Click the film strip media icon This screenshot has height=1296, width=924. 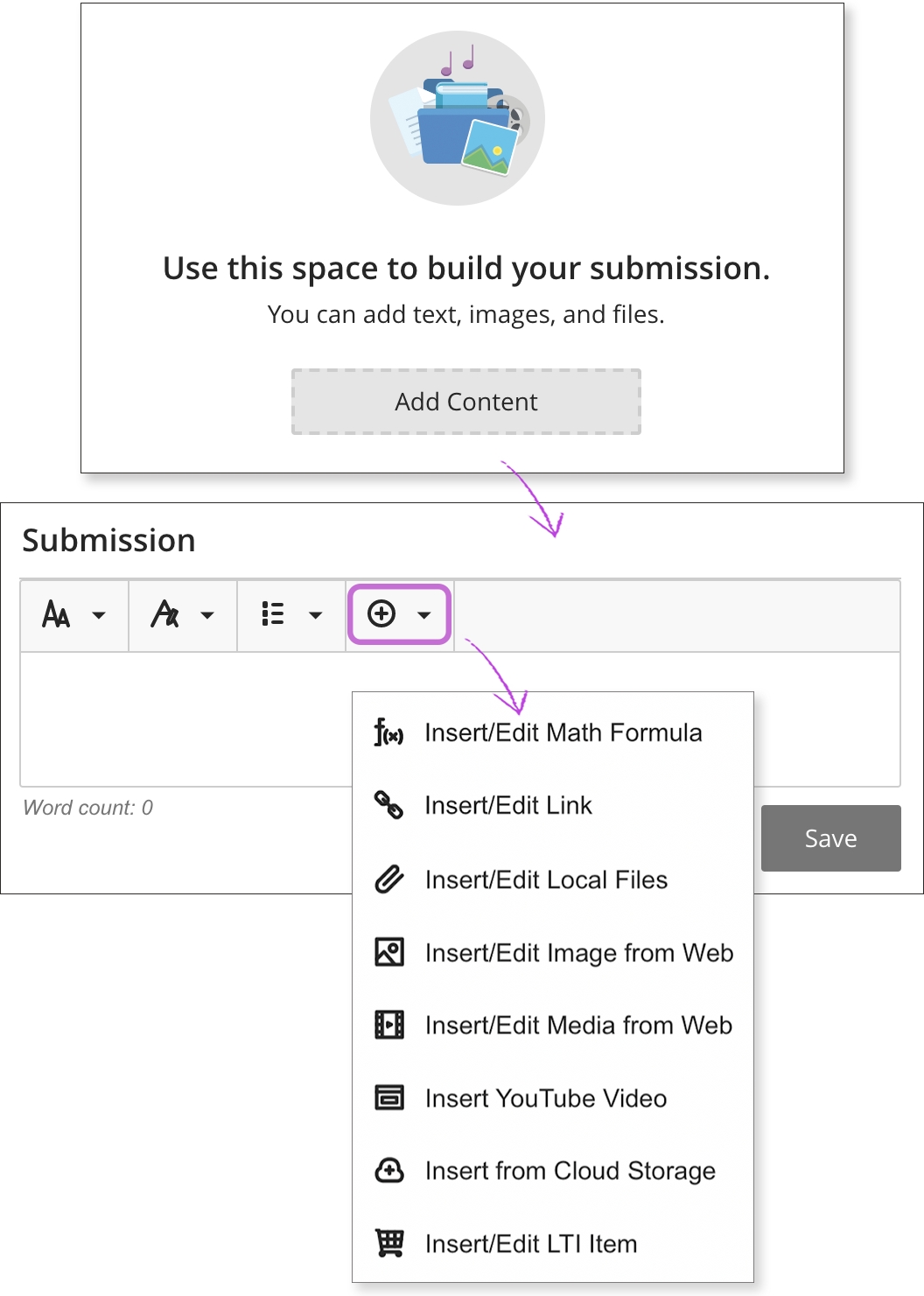[388, 1025]
